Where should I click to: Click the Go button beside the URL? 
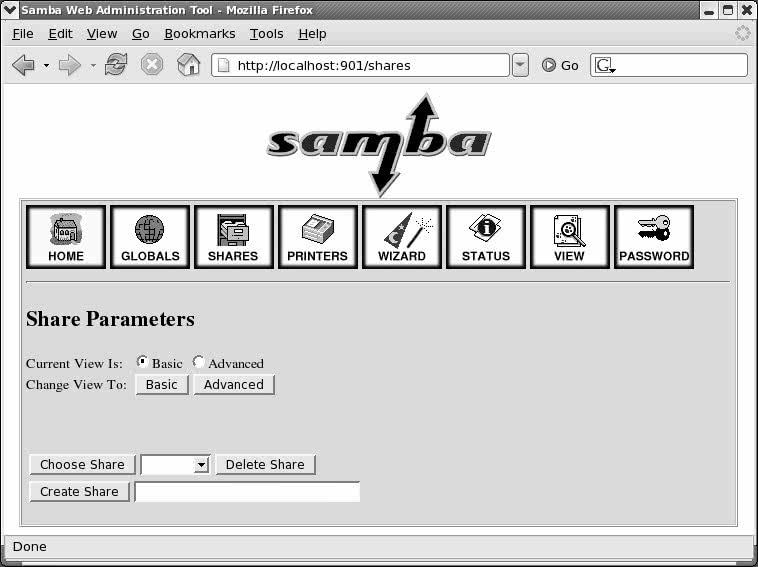click(560, 65)
